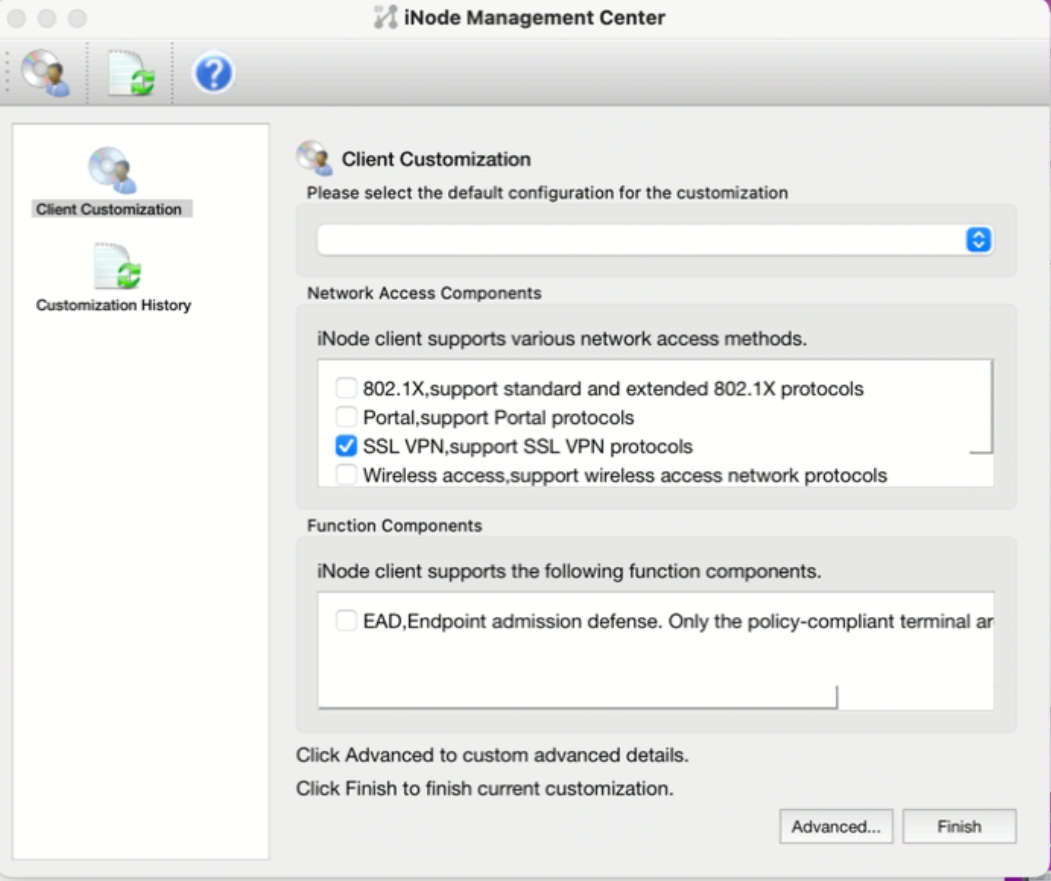Uncheck the SSL VPN protocols checkbox
This screenshot has width=1051, height=881.
346,446
